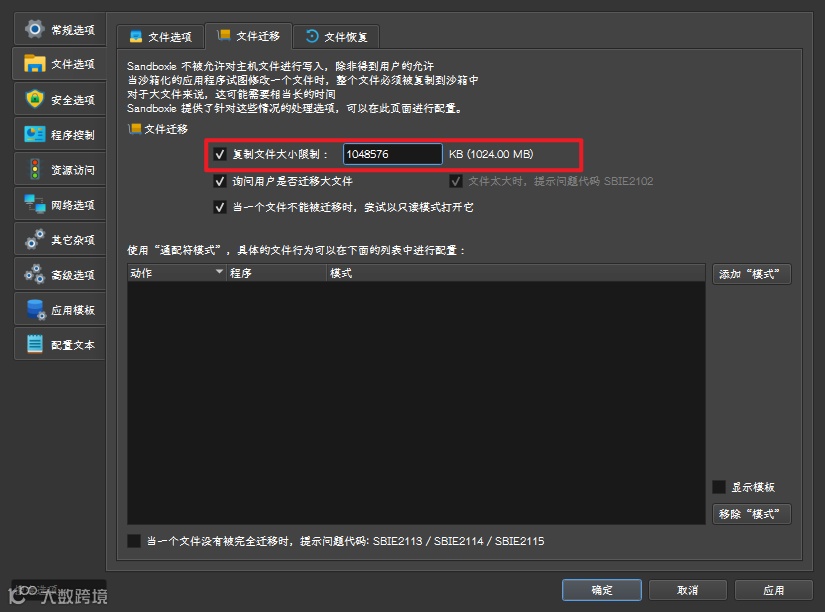The width and height of the screenshot is (825, 612).
Task: Switch to the 文件迁移 tab
Action: [248, 36]
